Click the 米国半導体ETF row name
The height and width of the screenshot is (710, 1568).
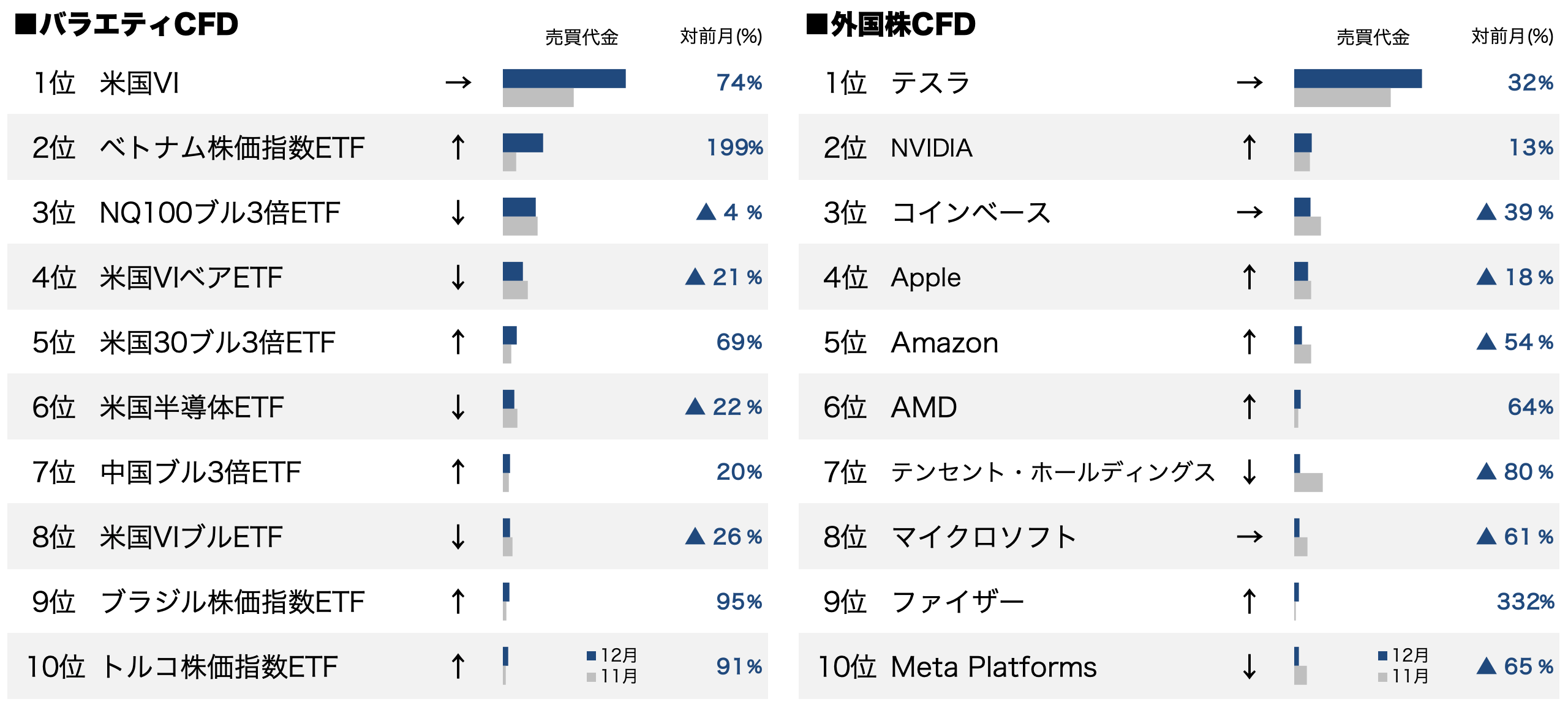tap(192, 407)
